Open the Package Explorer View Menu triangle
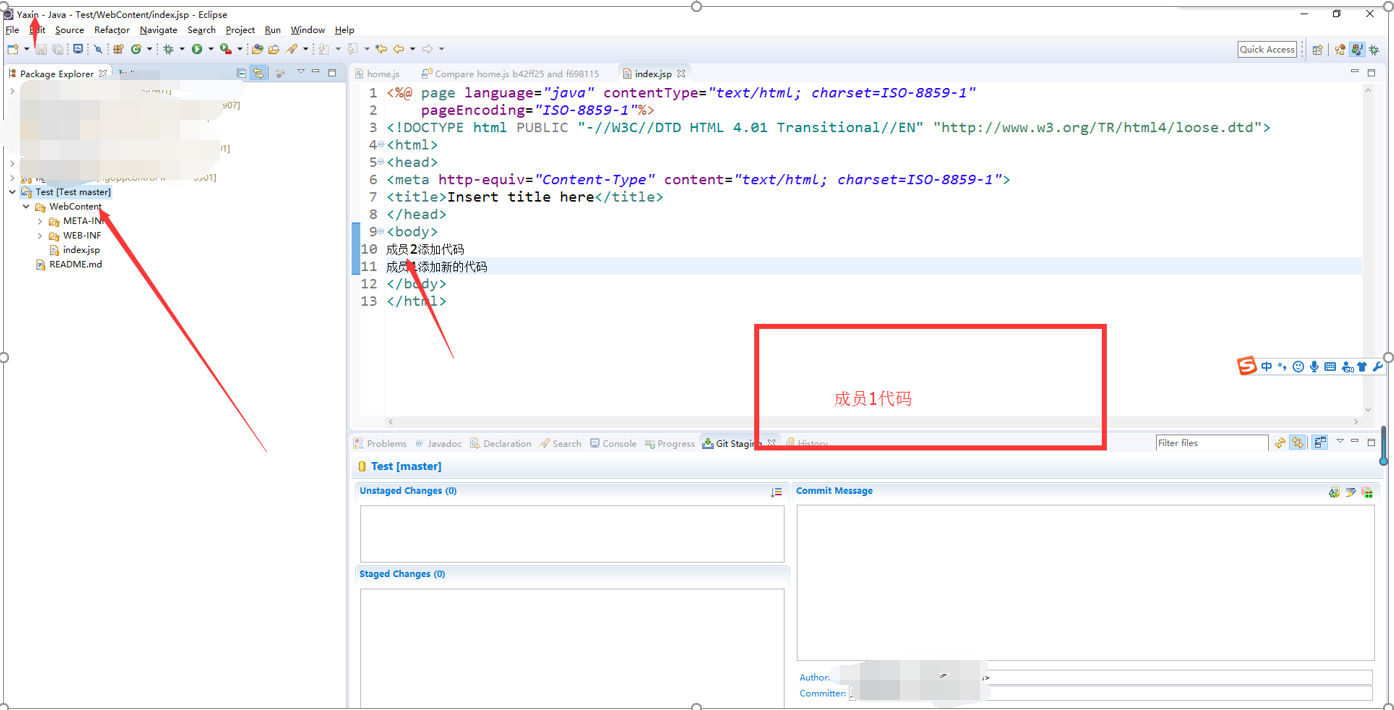Screen dimensions: 1394x710 coord(300,72)
